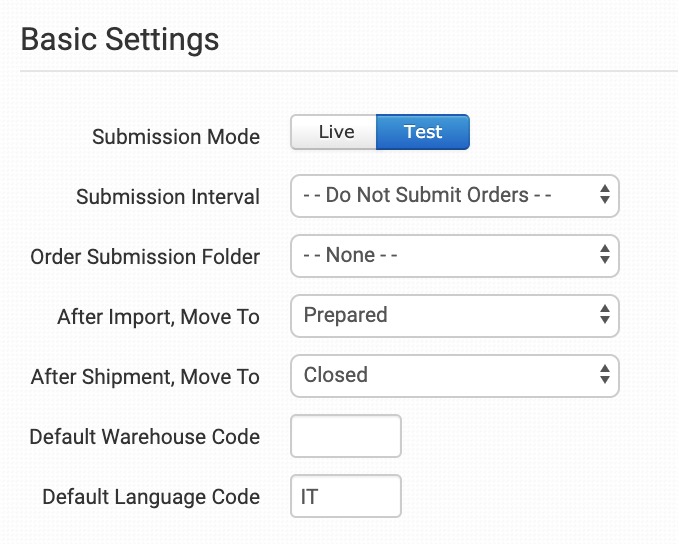
Task: Click the After Shipment, Move To label
Action: tap(145, 377)
